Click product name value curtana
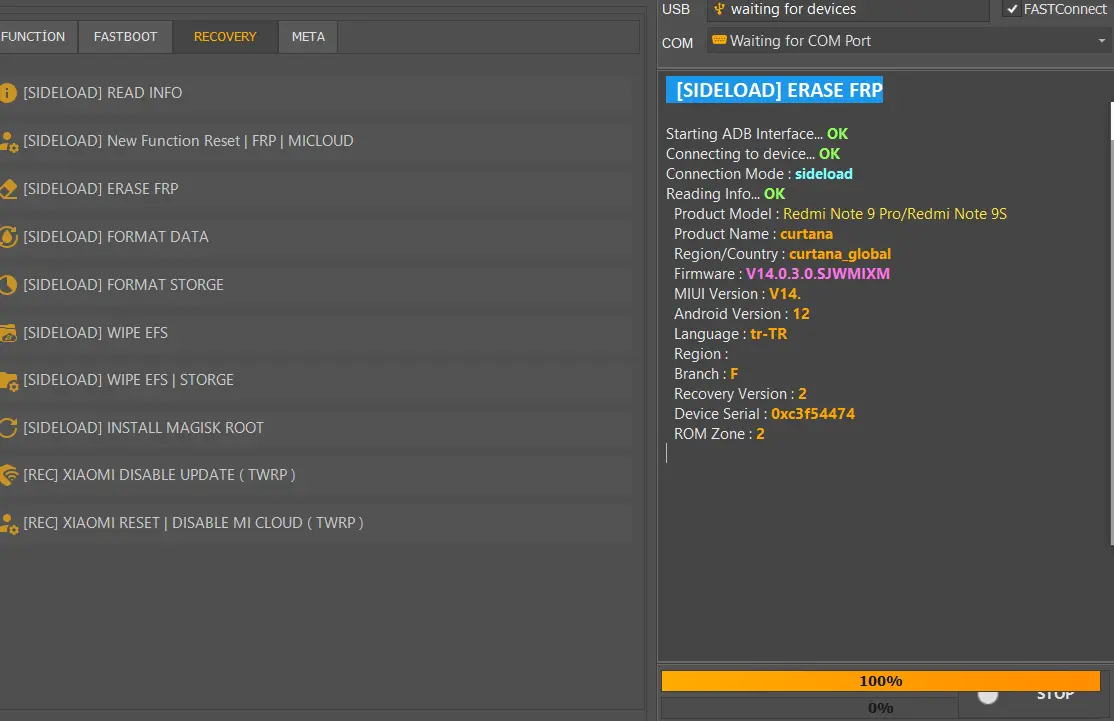Image resolution: width=1114 pixels, height=721 pixels. click(x=806, y=234)
